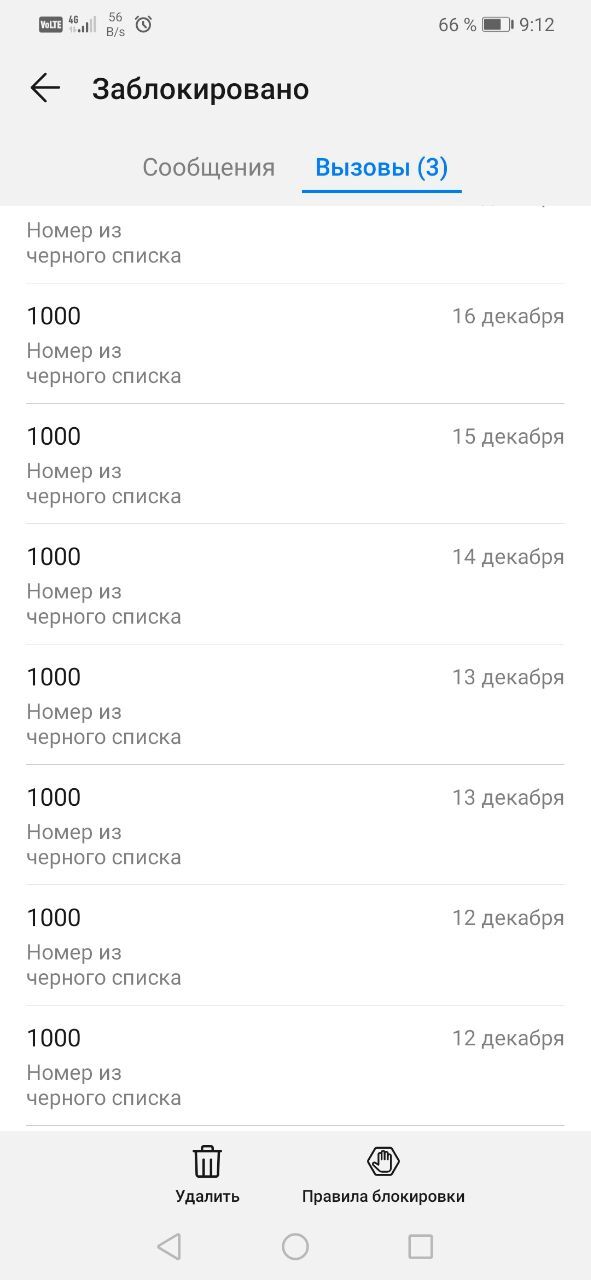Tap the Правила блокировки label

382,1195
